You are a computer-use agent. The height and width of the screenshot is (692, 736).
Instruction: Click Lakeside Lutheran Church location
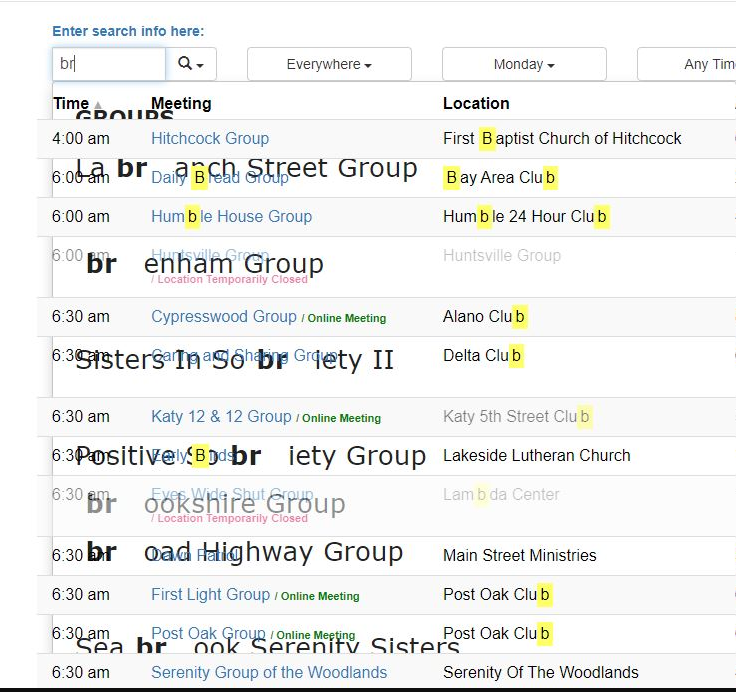537,455
